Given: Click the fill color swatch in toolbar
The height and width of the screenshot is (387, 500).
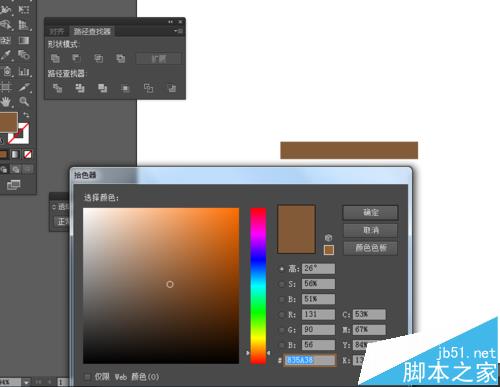Looking at the screenshot, I should pyautogui.click(x=8, y=122).
